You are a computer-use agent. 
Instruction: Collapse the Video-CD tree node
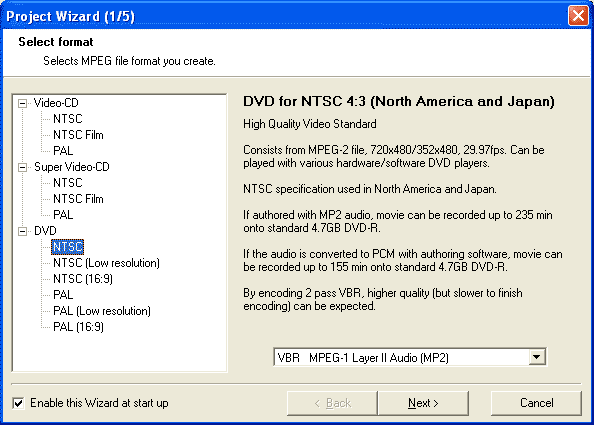tap(23, 103)
